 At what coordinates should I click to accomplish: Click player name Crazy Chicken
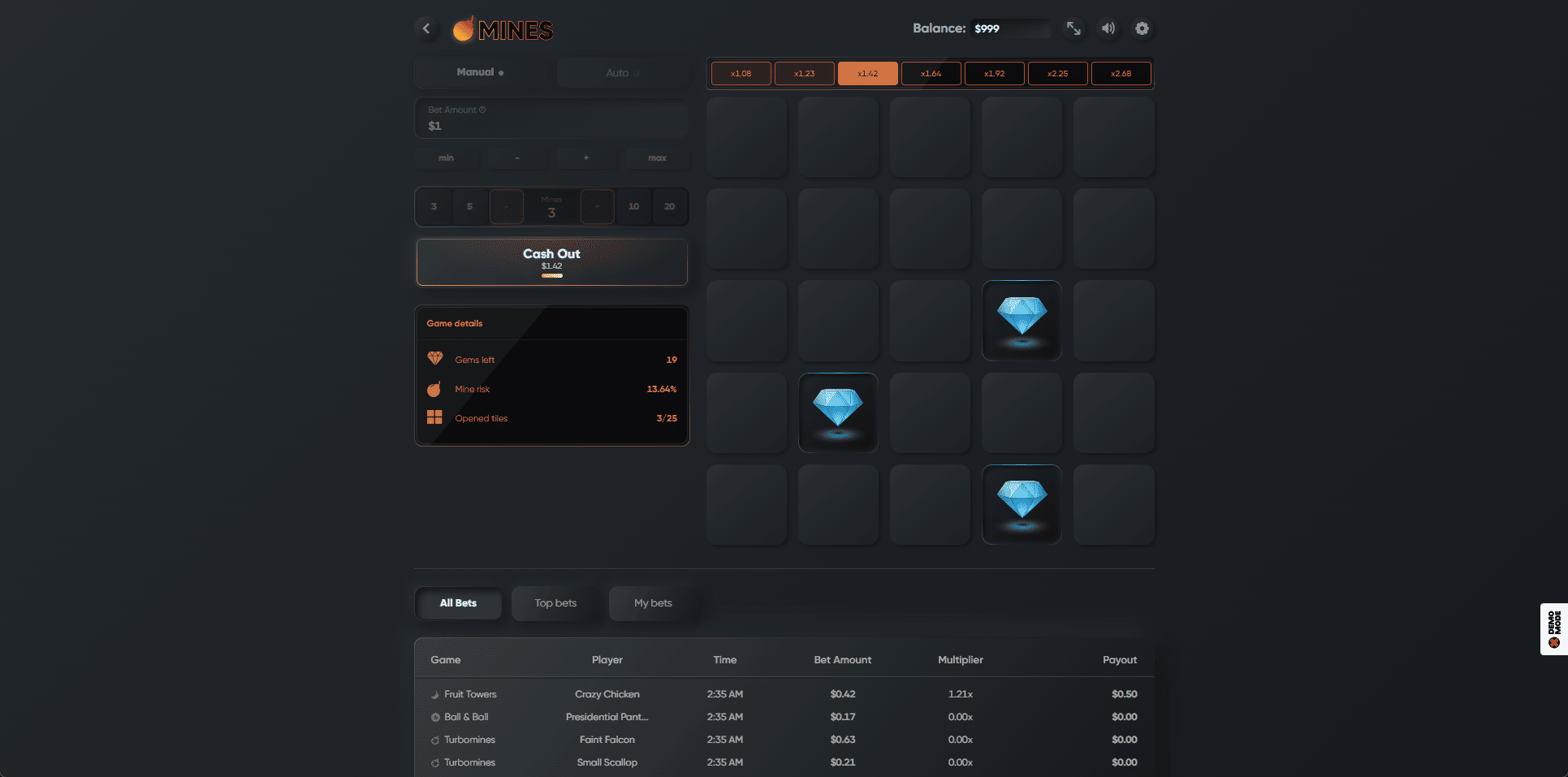pyautogui.click(x=607, y=694)
